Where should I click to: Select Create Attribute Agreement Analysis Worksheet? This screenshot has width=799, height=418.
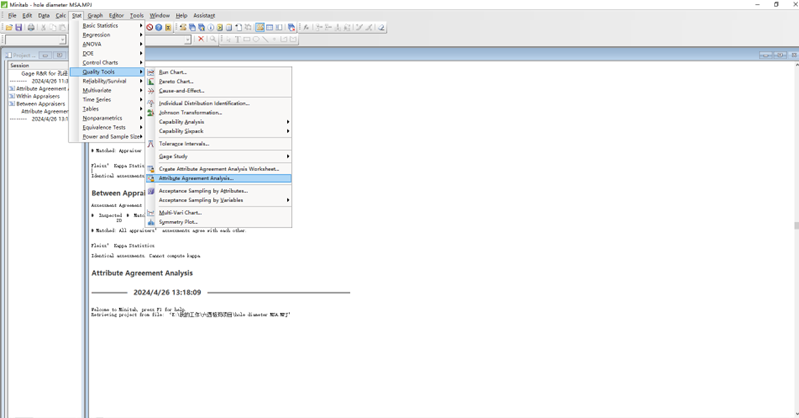(x=219, y=169)
